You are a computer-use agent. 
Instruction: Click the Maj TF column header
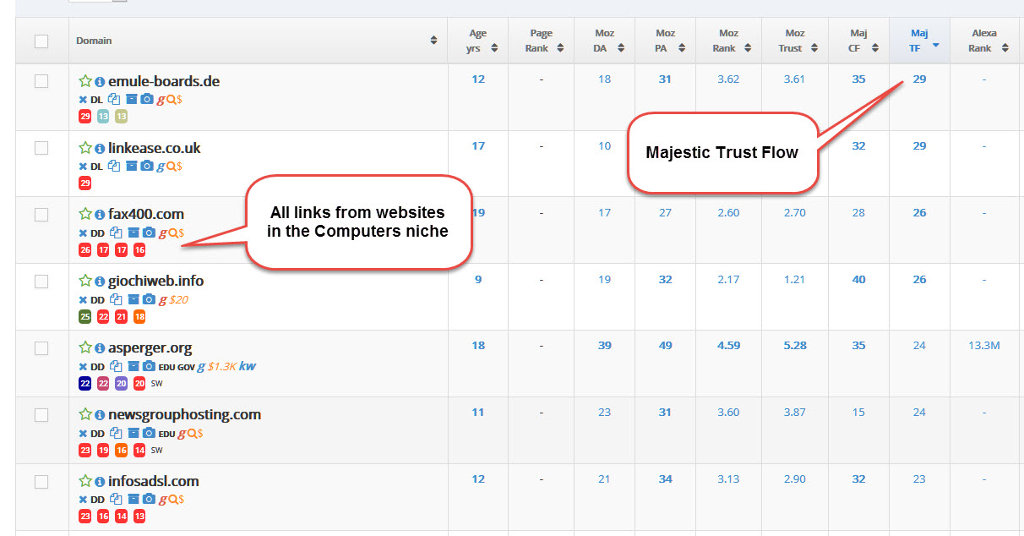(920, 40)
